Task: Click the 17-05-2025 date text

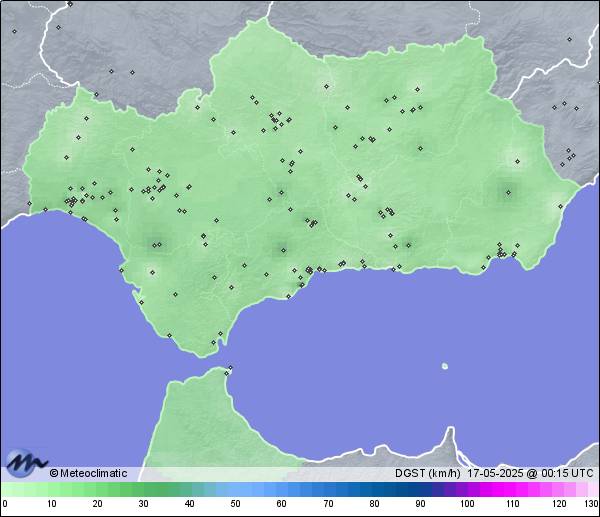Action: [x=495, y=473]
